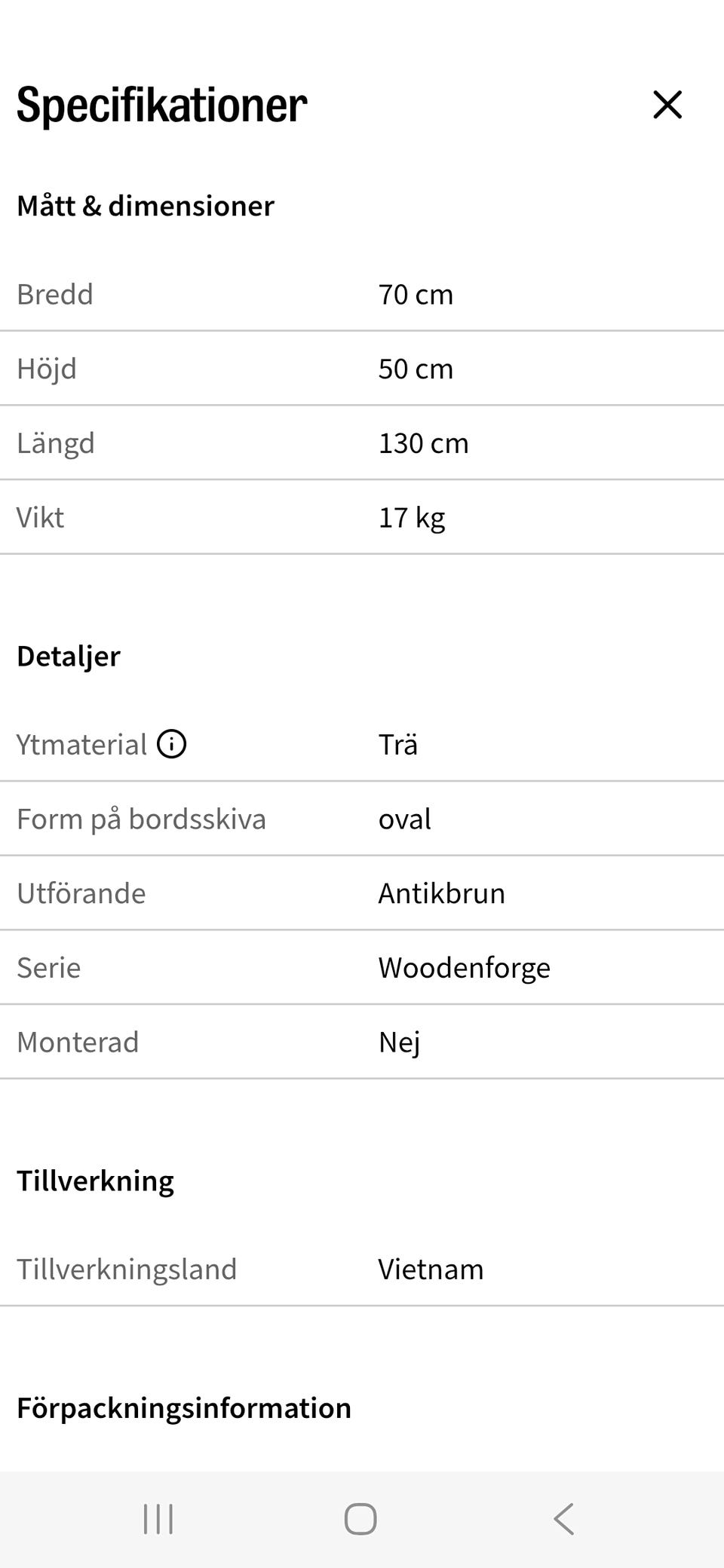Tap the Bredd row label
Viewport: 724px width, 1568px height.
pyautogui.click(x=55, y=294)
